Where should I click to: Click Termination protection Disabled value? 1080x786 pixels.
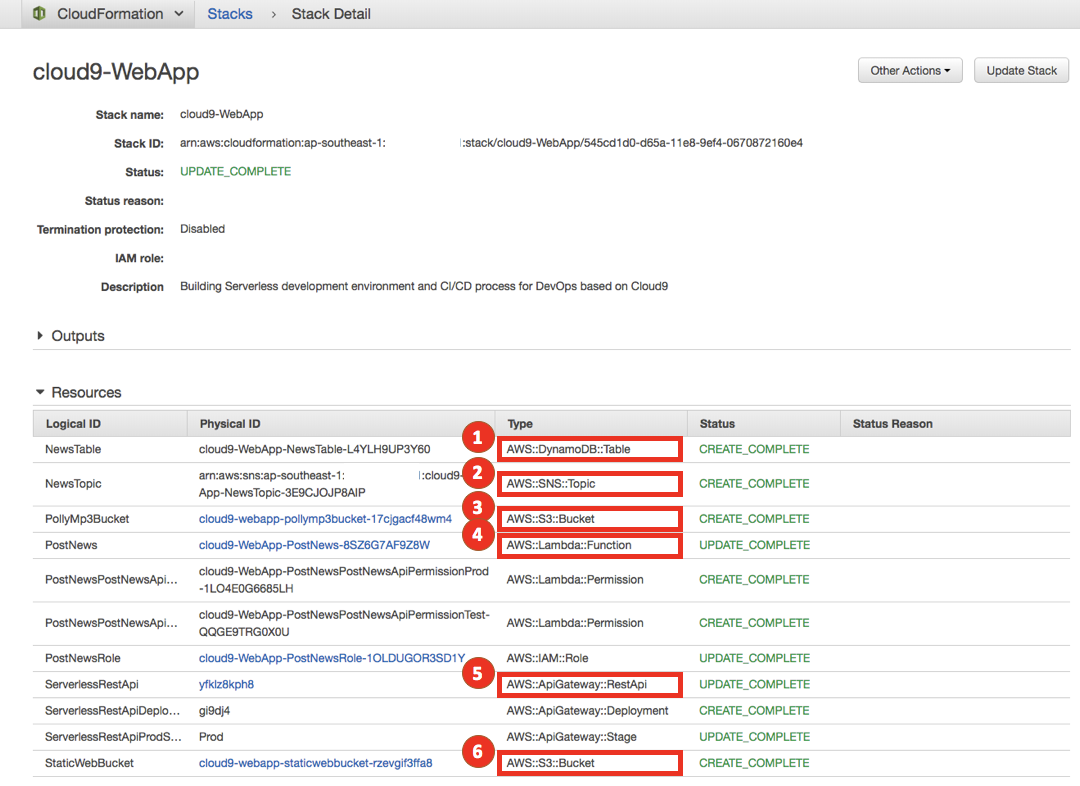(202, 229)
